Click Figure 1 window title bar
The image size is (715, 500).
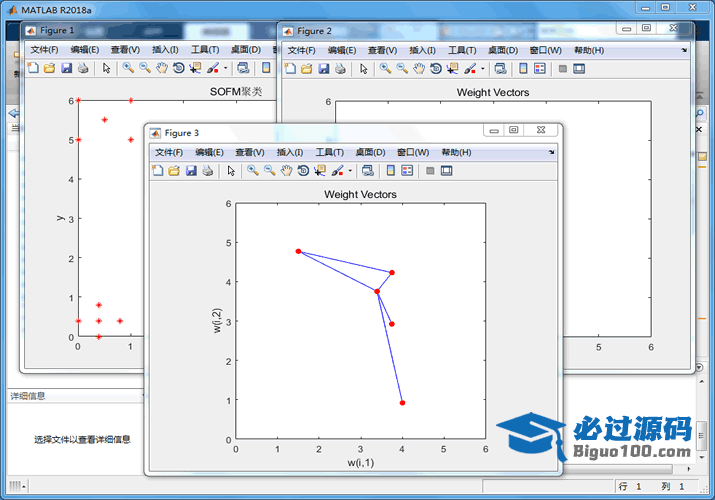pyautogui.click(x=150, y=30)
